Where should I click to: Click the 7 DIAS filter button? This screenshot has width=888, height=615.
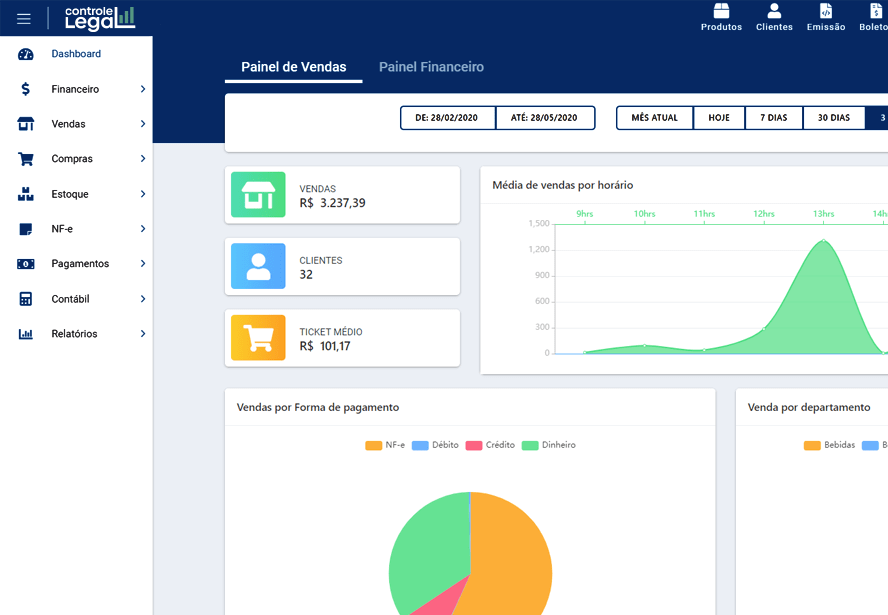pyautogui.click(x=774, y=118)
